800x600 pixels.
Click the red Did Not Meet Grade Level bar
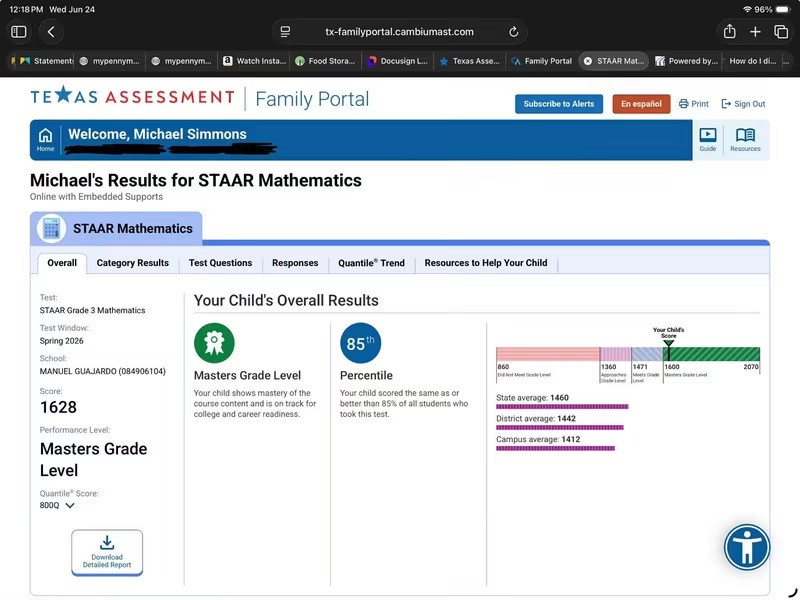547,354
